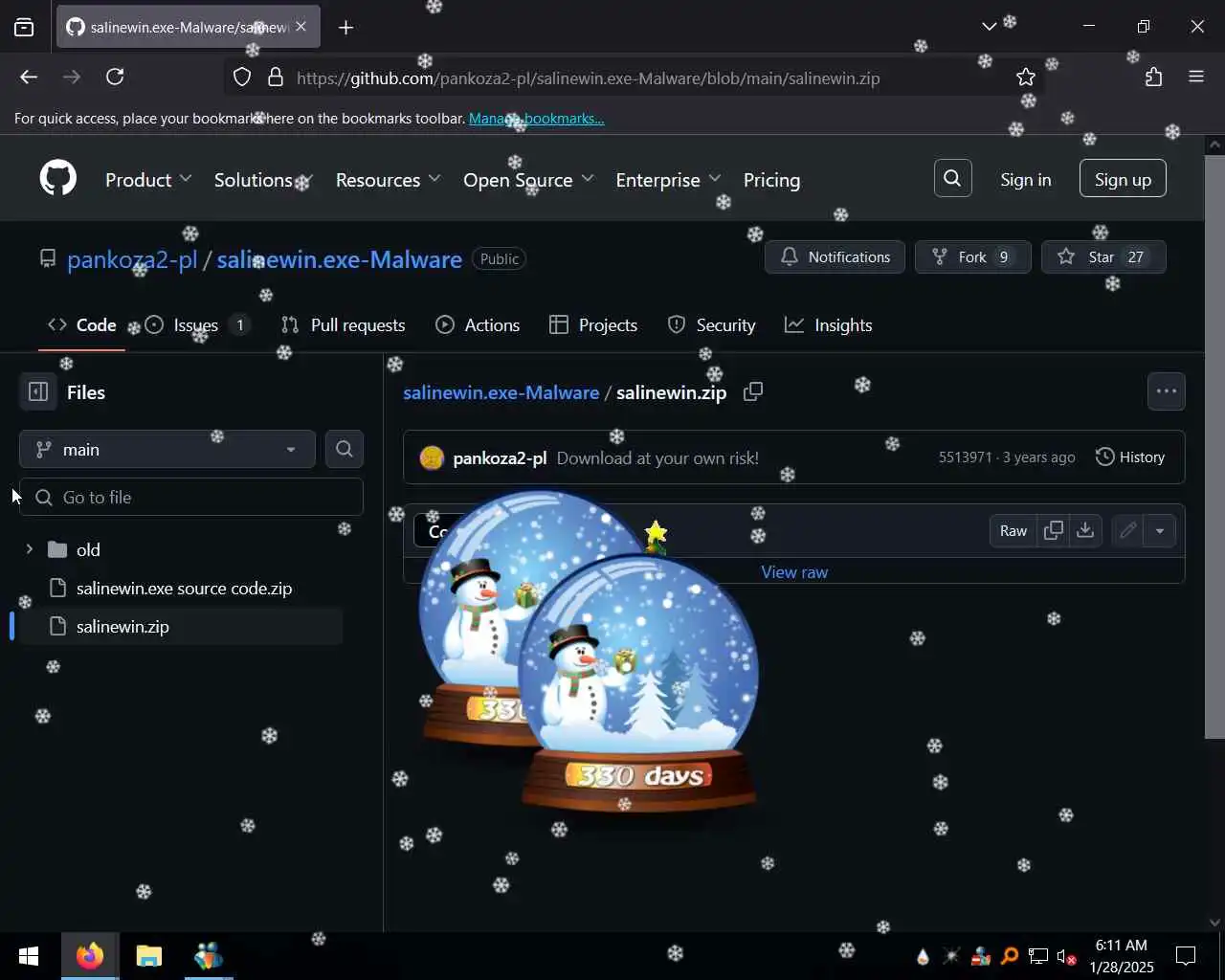Open the Insights tab
The width and height of the screenshot is (1225, 980).
829,325
